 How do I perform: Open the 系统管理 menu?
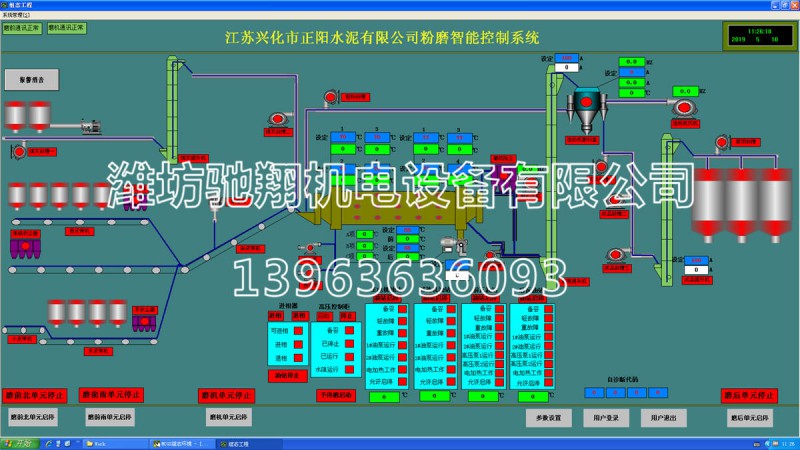[x=15, y=15]
